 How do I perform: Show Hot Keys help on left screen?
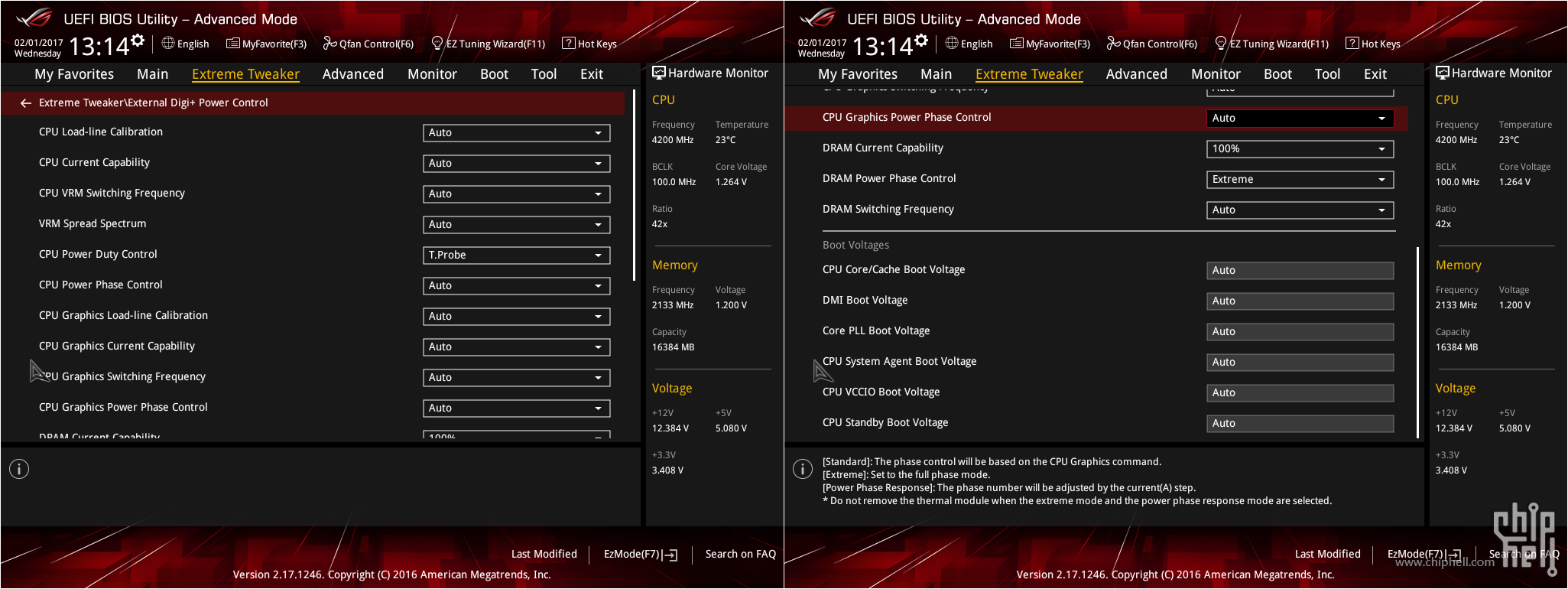(589, 44)
